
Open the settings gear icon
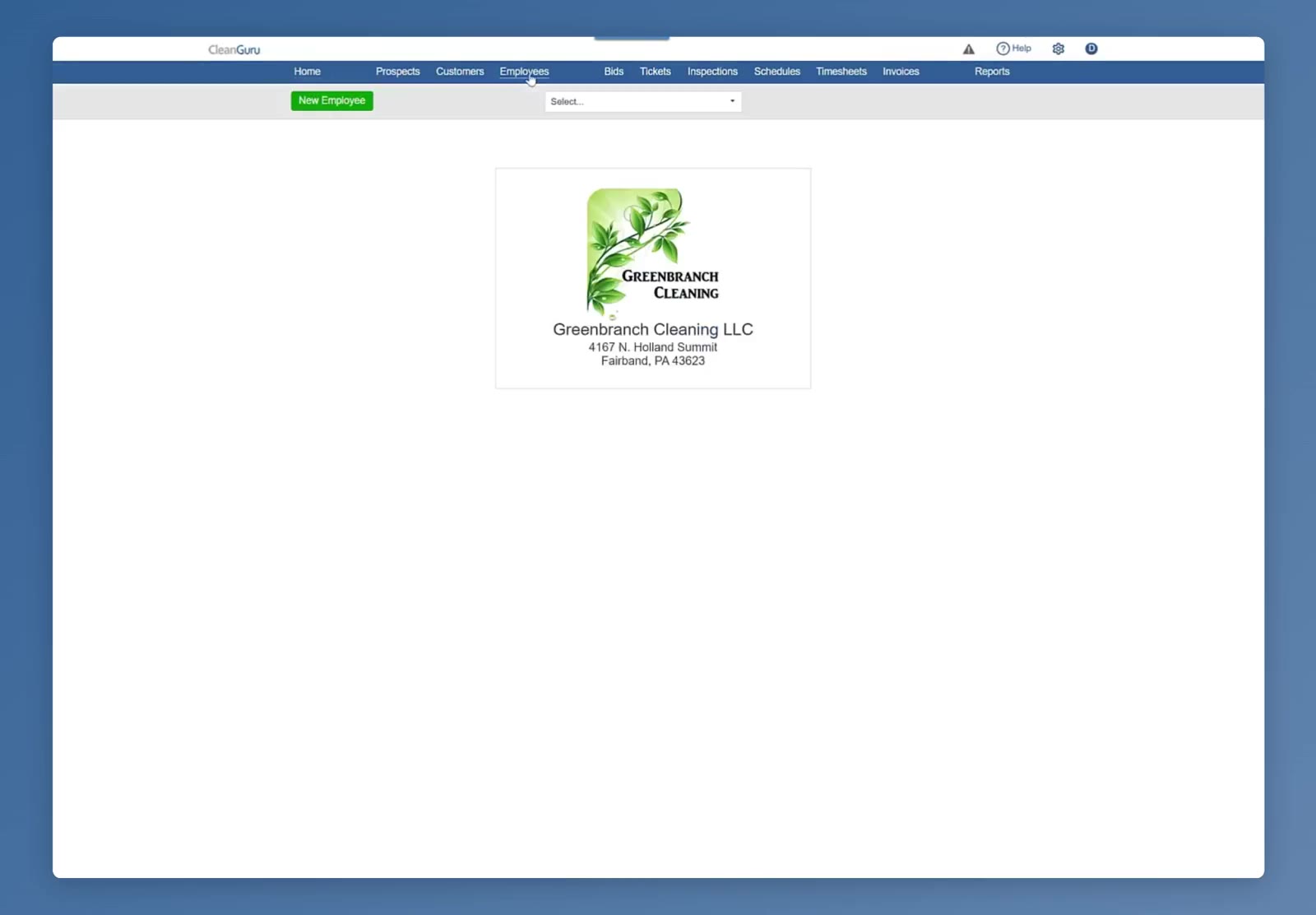pos(1059,49)
